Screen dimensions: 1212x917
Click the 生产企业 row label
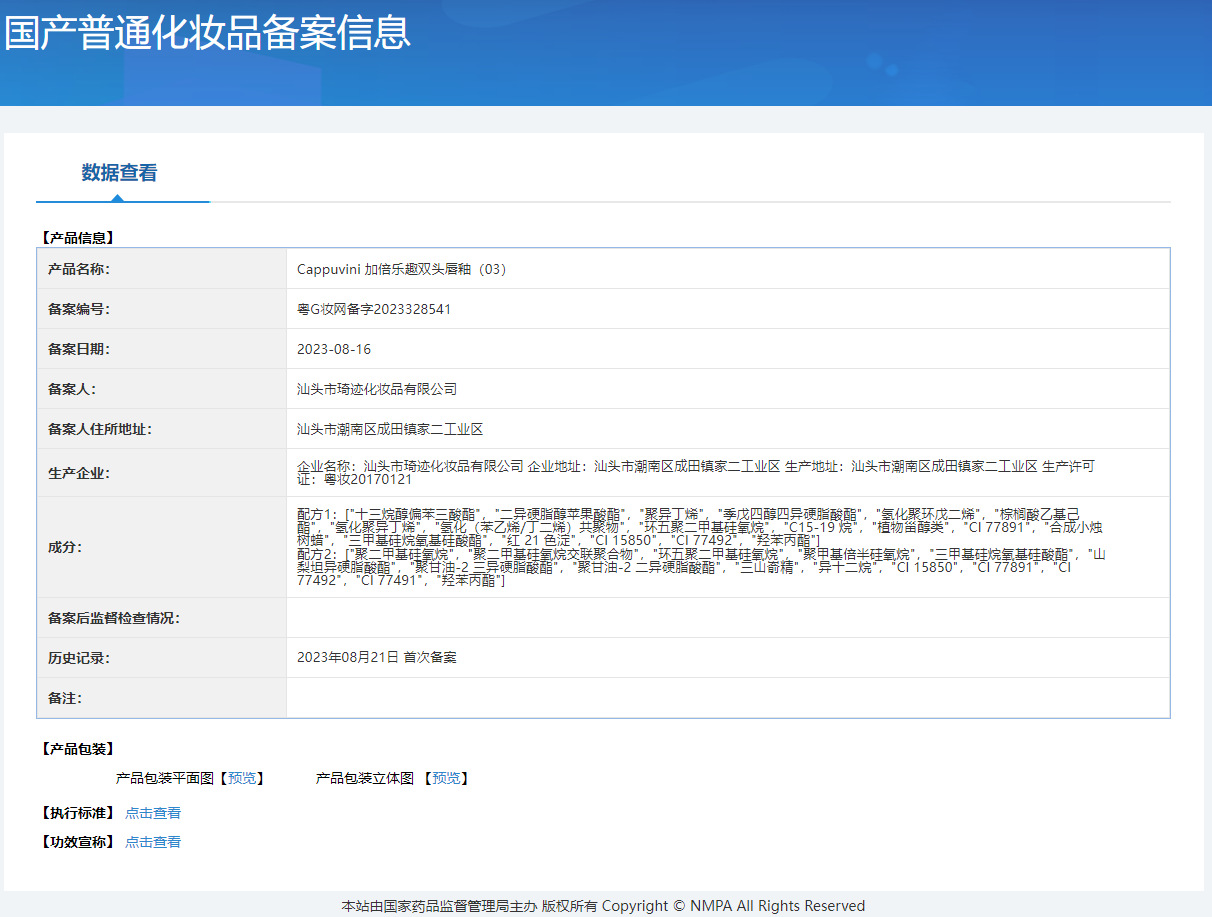(79, 473)
